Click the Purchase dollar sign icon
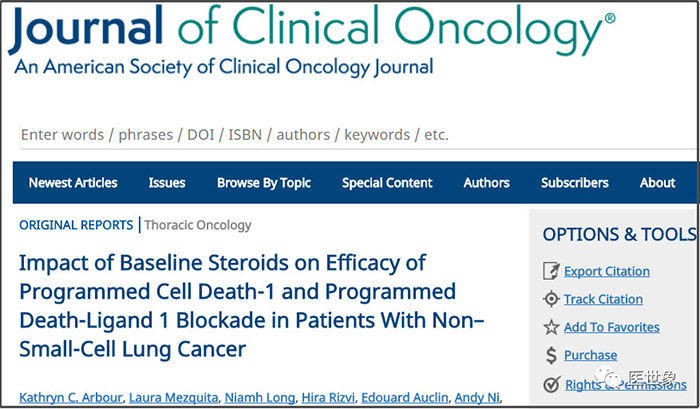 (x=551, y=355)
